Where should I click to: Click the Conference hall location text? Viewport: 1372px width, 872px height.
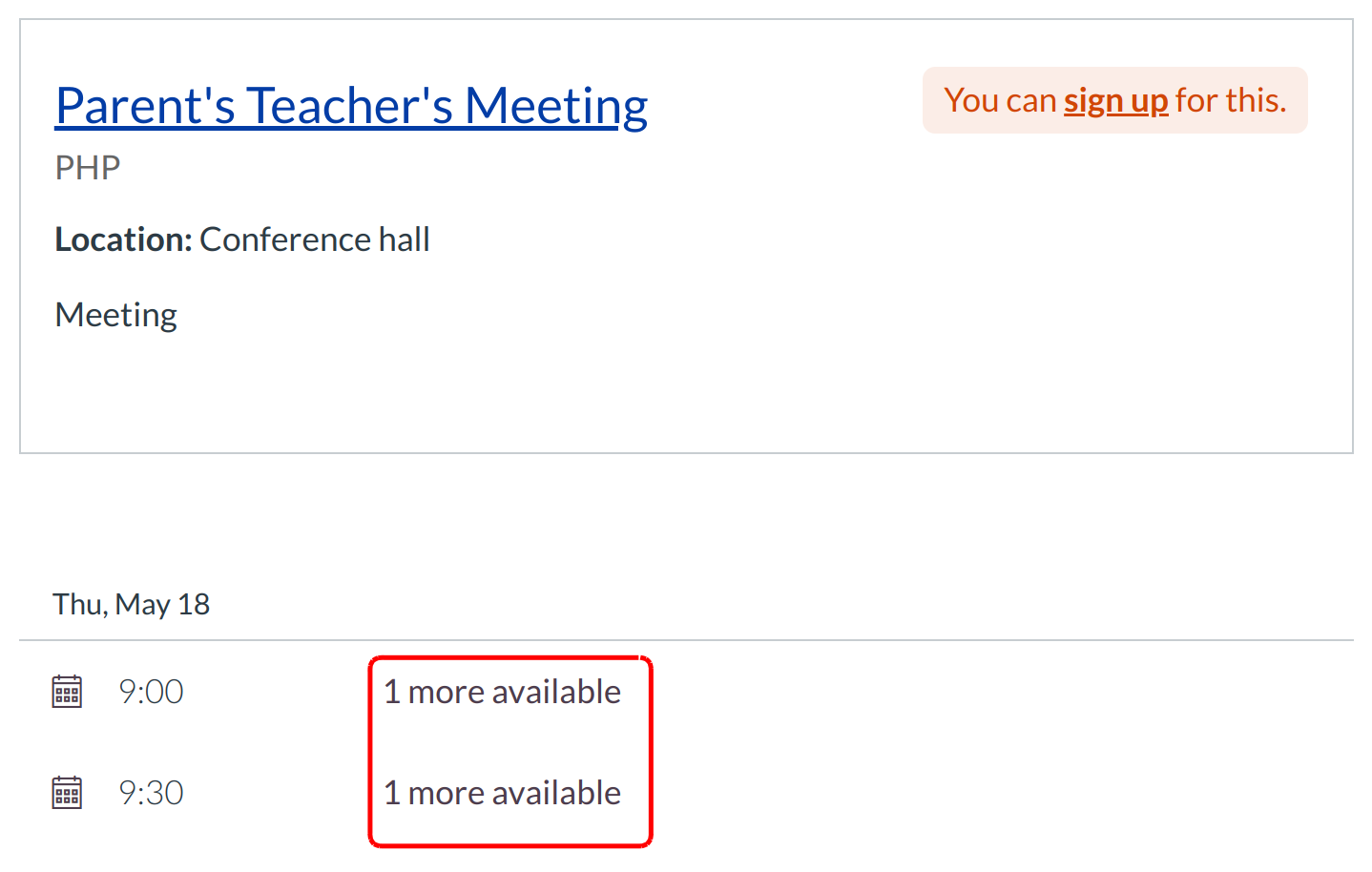point(314,239)
